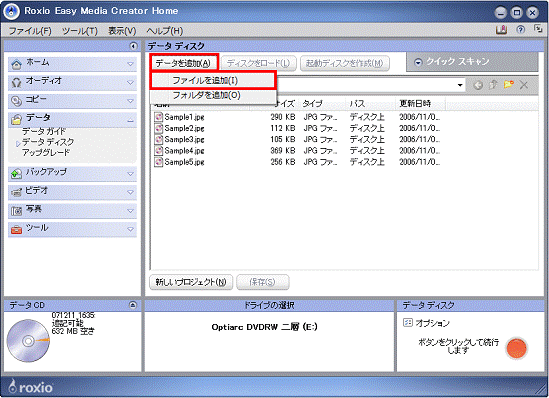The height and width of the screenshot is (398, 549).
Task: Click the orange burn button
Action: tap(516, 348)
